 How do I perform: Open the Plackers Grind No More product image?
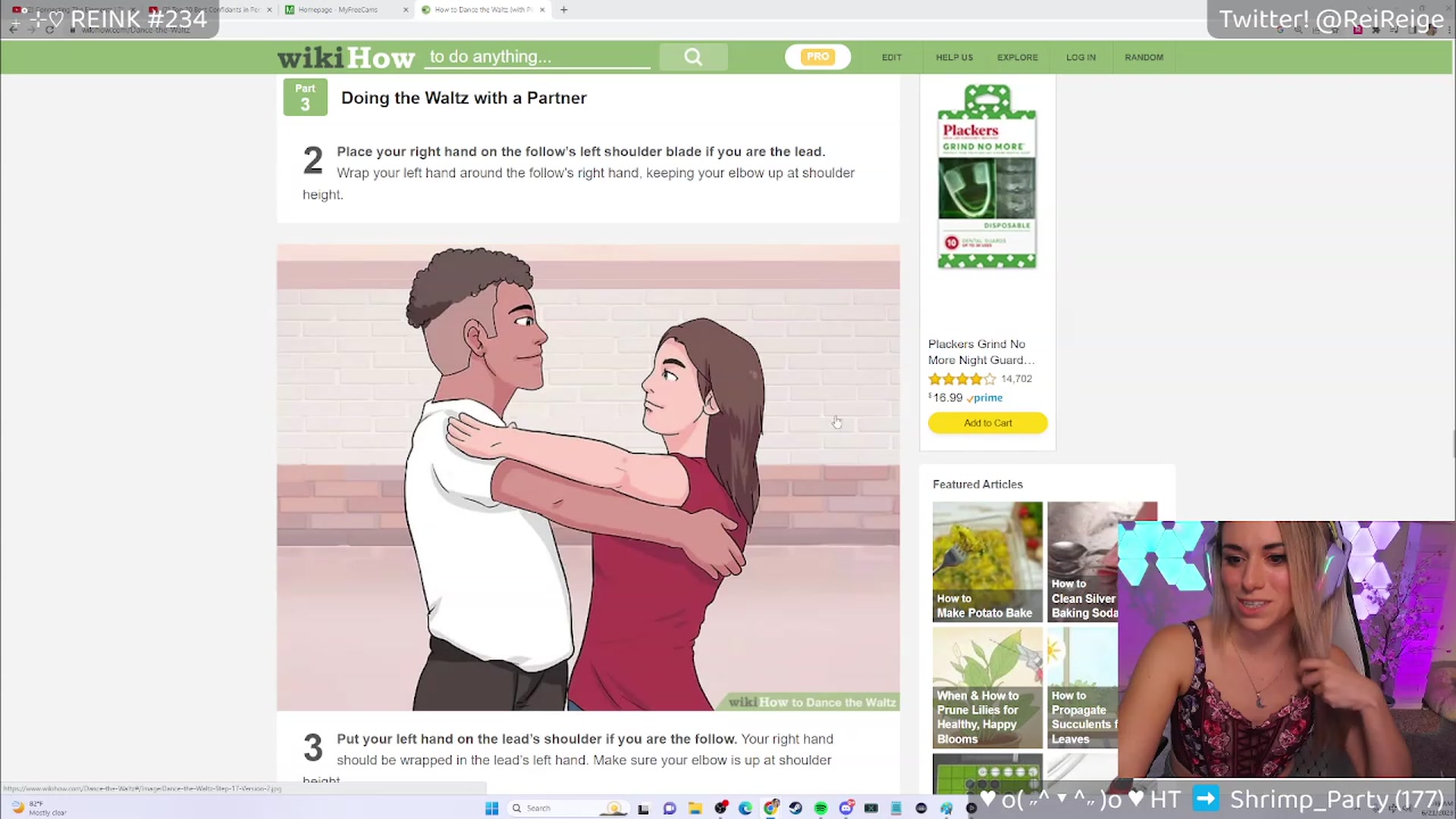pyautogui.click(x=987, y=177)
